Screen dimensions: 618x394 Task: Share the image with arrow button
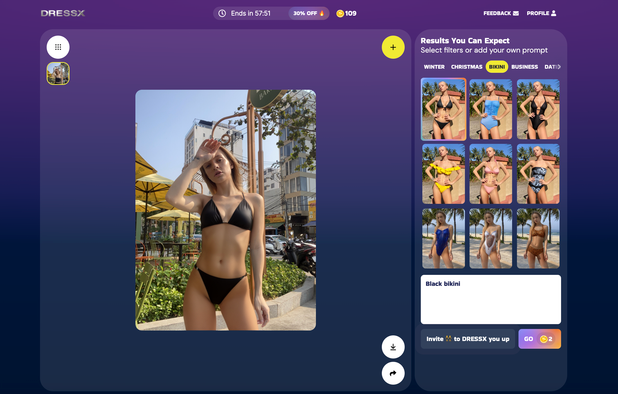pos(393,373)
